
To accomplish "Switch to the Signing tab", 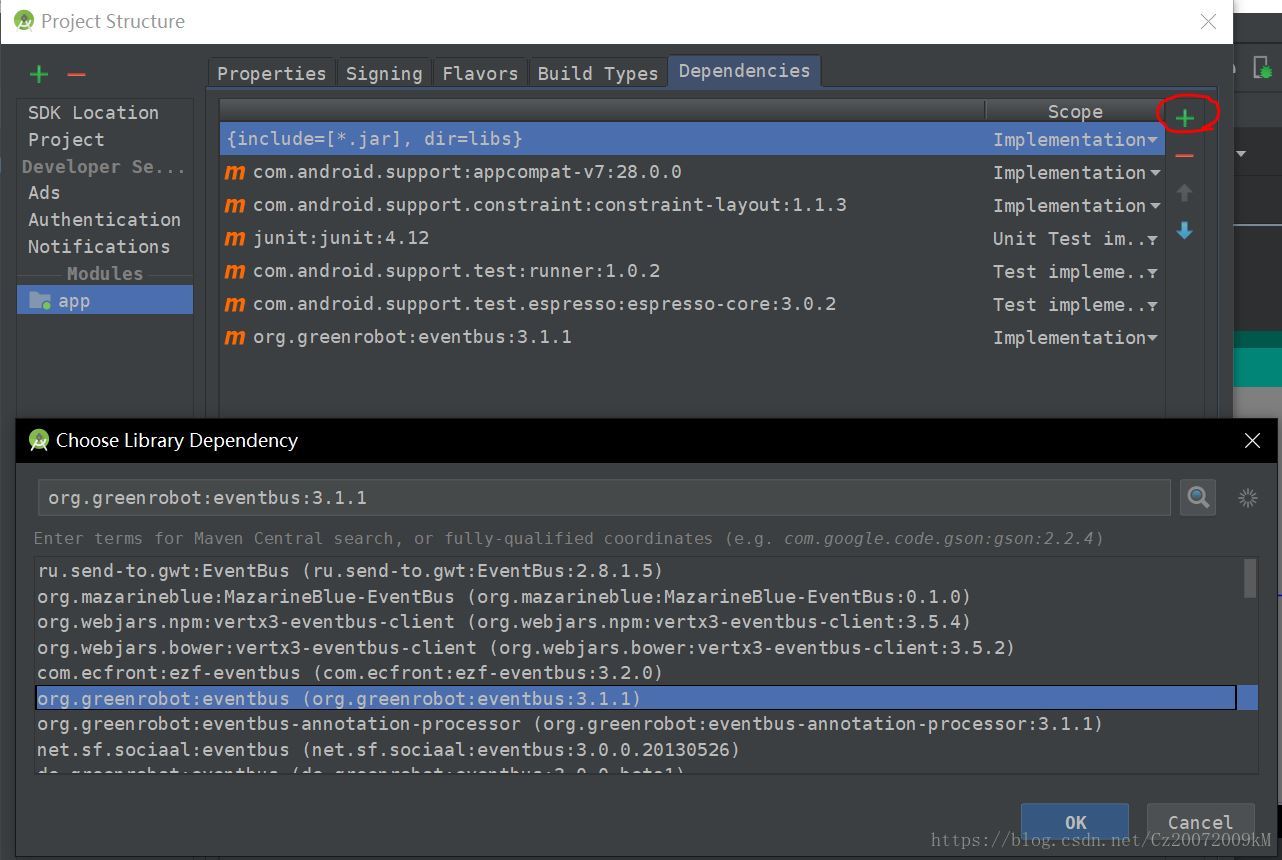I will pyautogui.click(x=384, y=73).
